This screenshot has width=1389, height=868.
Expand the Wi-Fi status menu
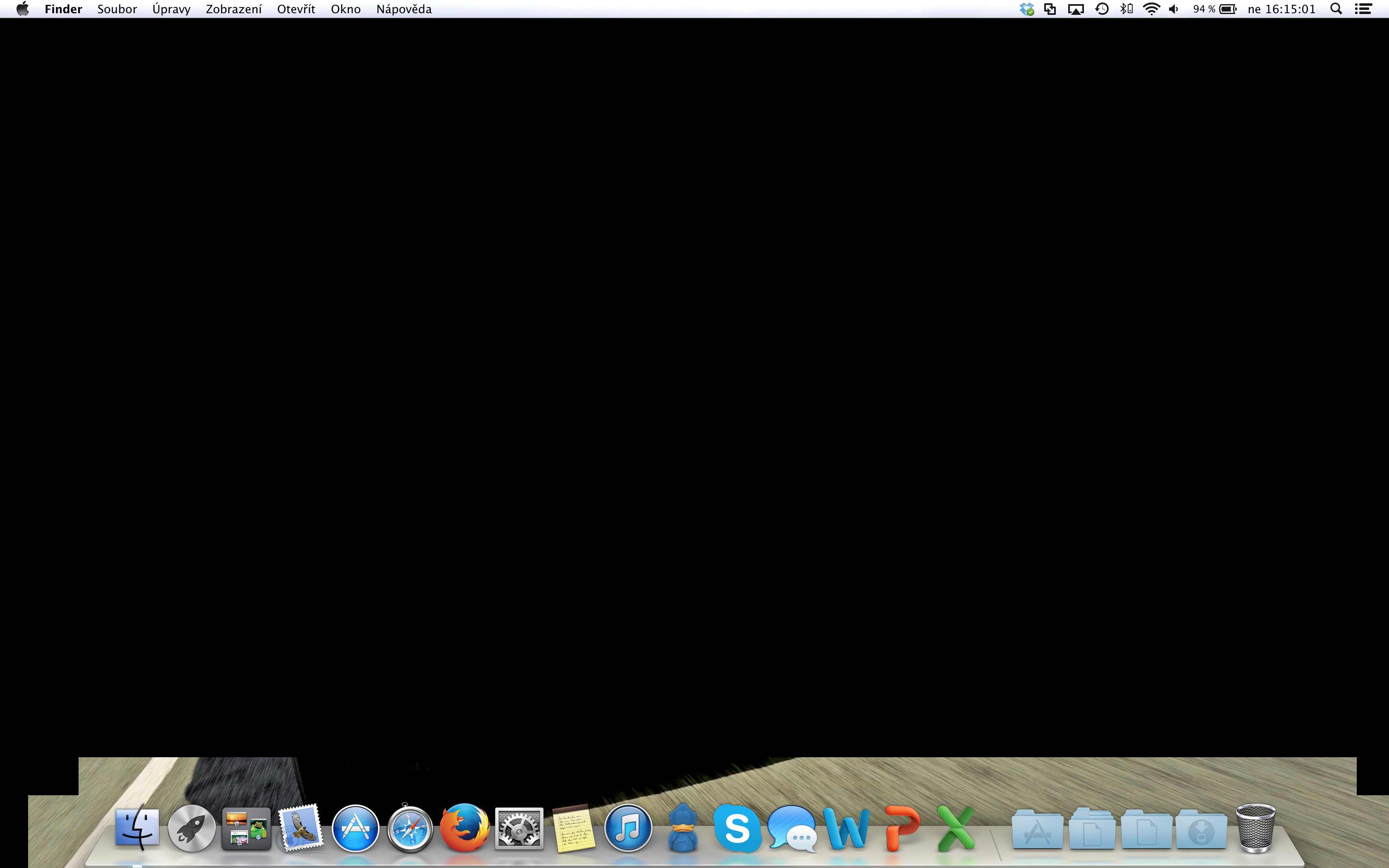click(1151, 9)
